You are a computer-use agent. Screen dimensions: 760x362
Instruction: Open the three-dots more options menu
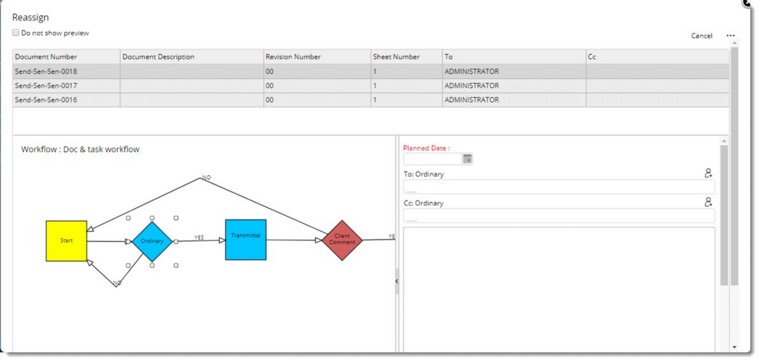click(730, 36)
